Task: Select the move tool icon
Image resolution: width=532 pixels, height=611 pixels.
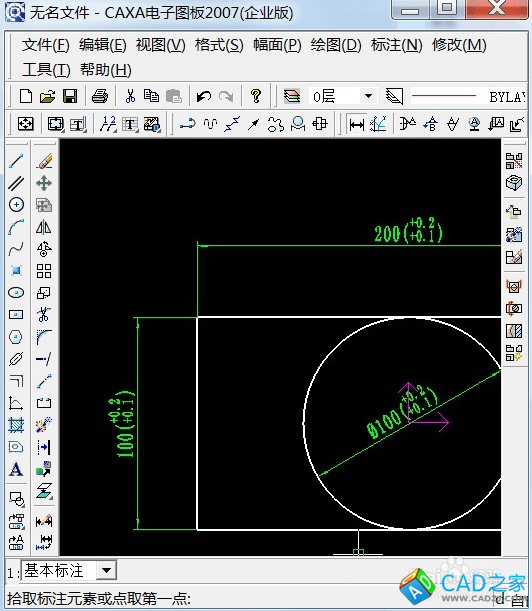Action: point(44,183)
